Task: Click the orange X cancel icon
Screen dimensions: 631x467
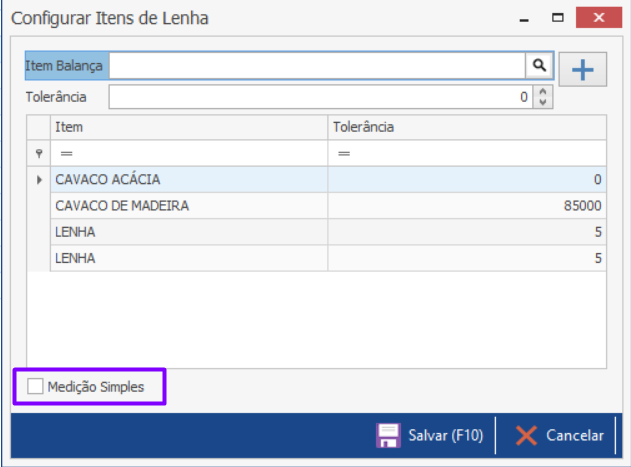Action: tap(526, 435)
